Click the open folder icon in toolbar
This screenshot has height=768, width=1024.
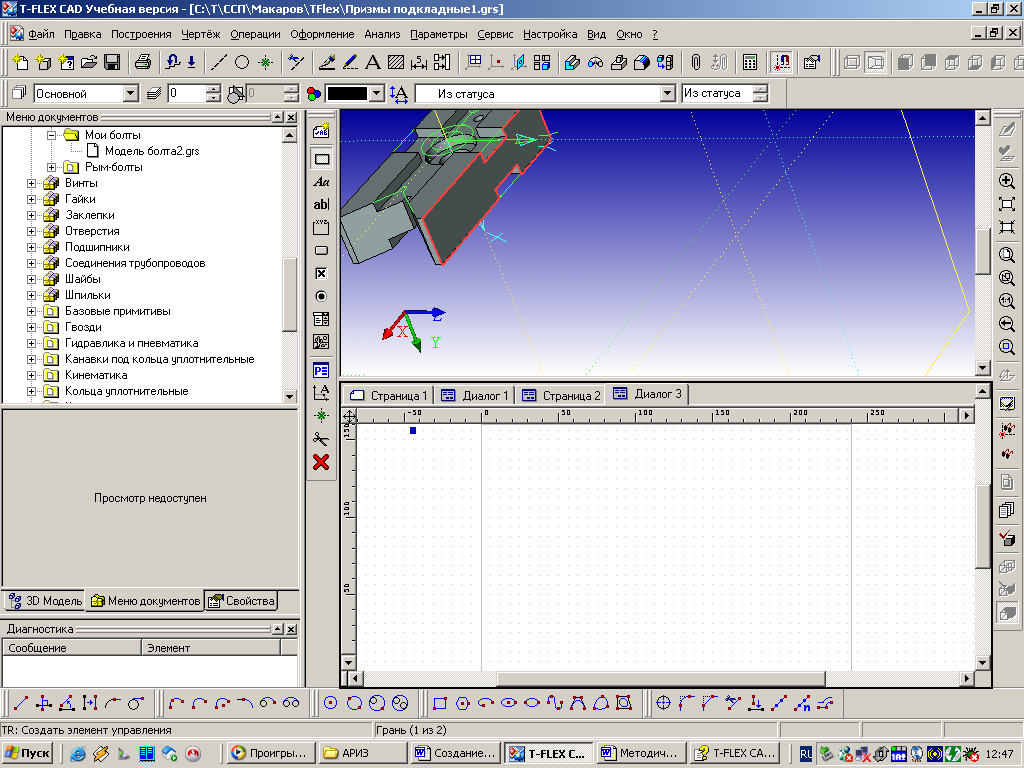click(89, 62)
